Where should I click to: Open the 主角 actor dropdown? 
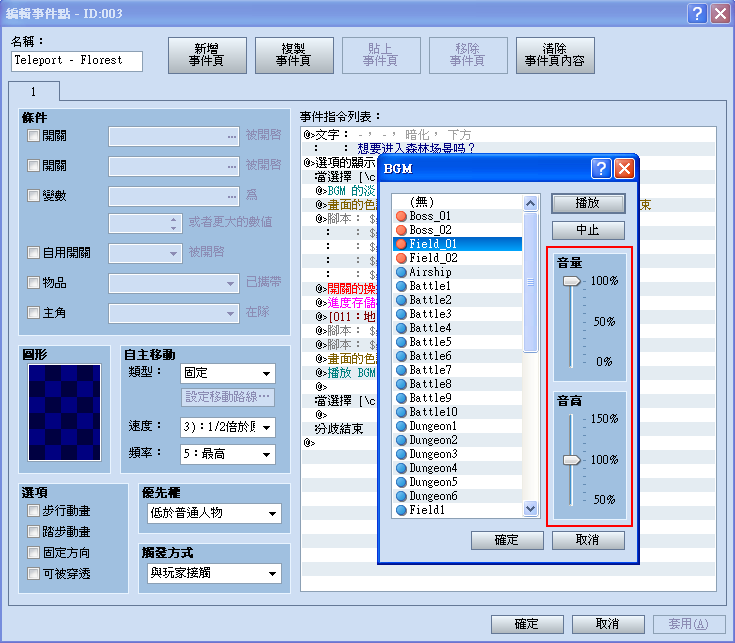click(174, 313)
